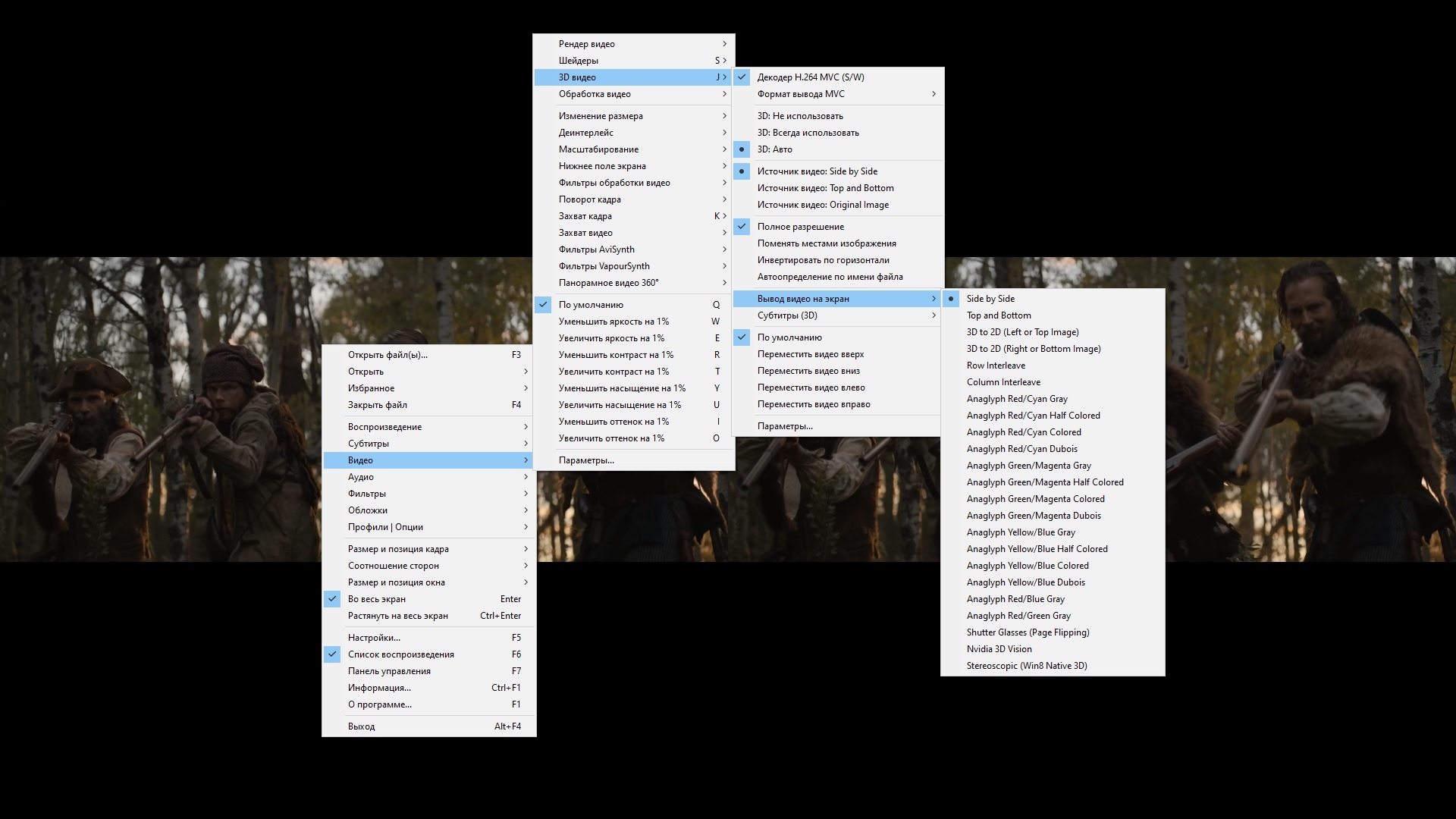Expand Субтитры 3D submenu arrow

[x=930, y=314]
